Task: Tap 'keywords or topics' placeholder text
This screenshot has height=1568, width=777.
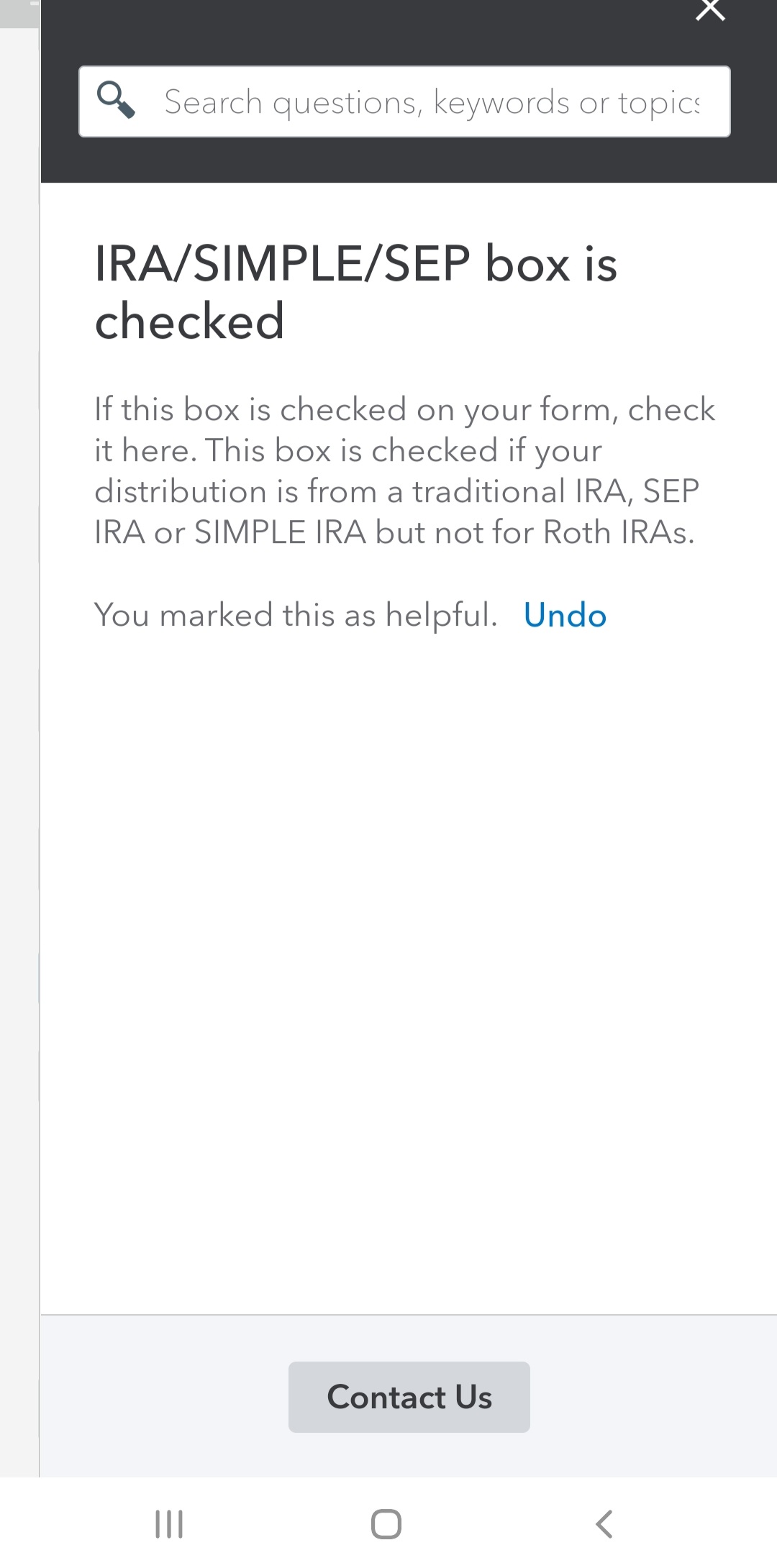Action: 567,102
